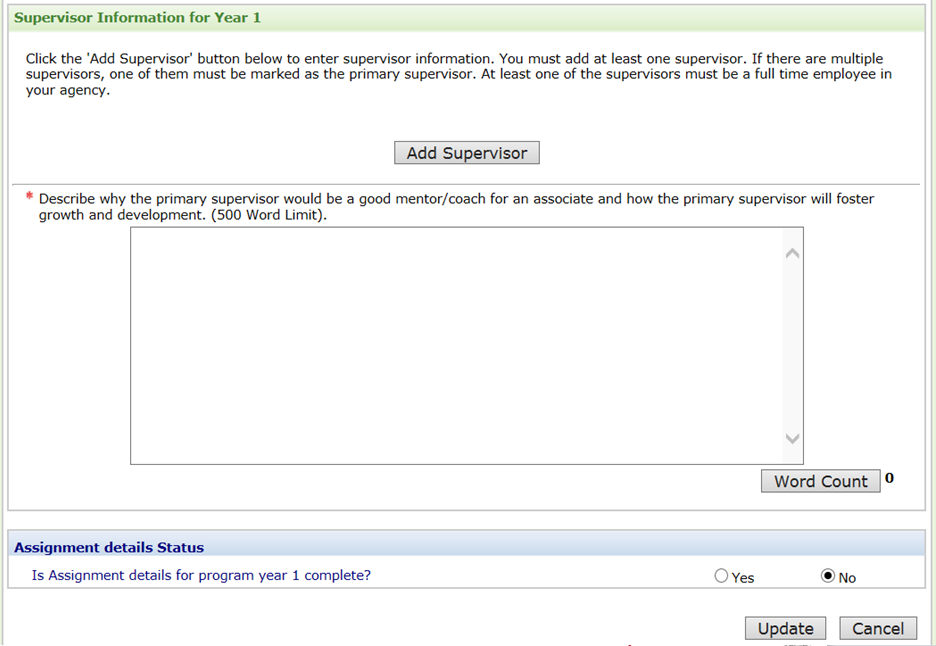This screenshot has height=646, width=936.
Task: Click the 'Is Assignment details complete?' question label
Action: 201,575
